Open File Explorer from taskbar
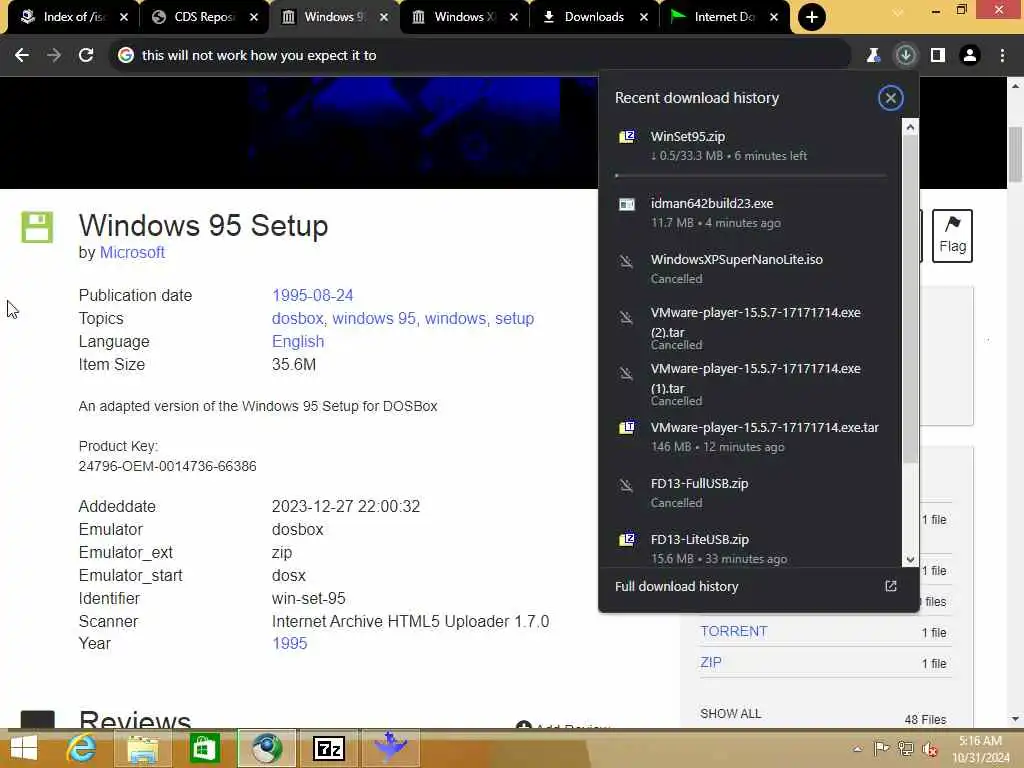 tap(143, 748)
